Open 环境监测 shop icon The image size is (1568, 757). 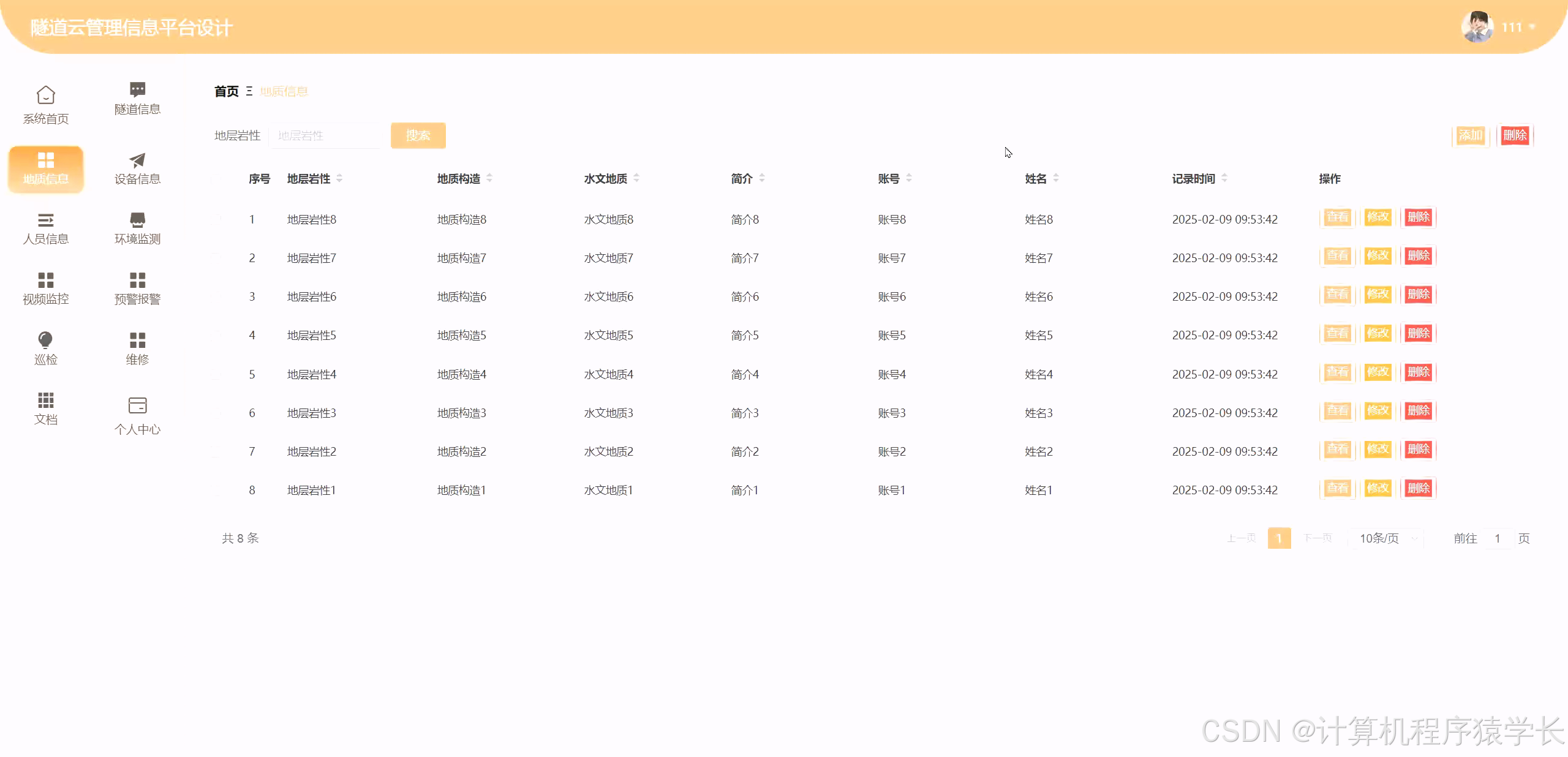[138, 220]
